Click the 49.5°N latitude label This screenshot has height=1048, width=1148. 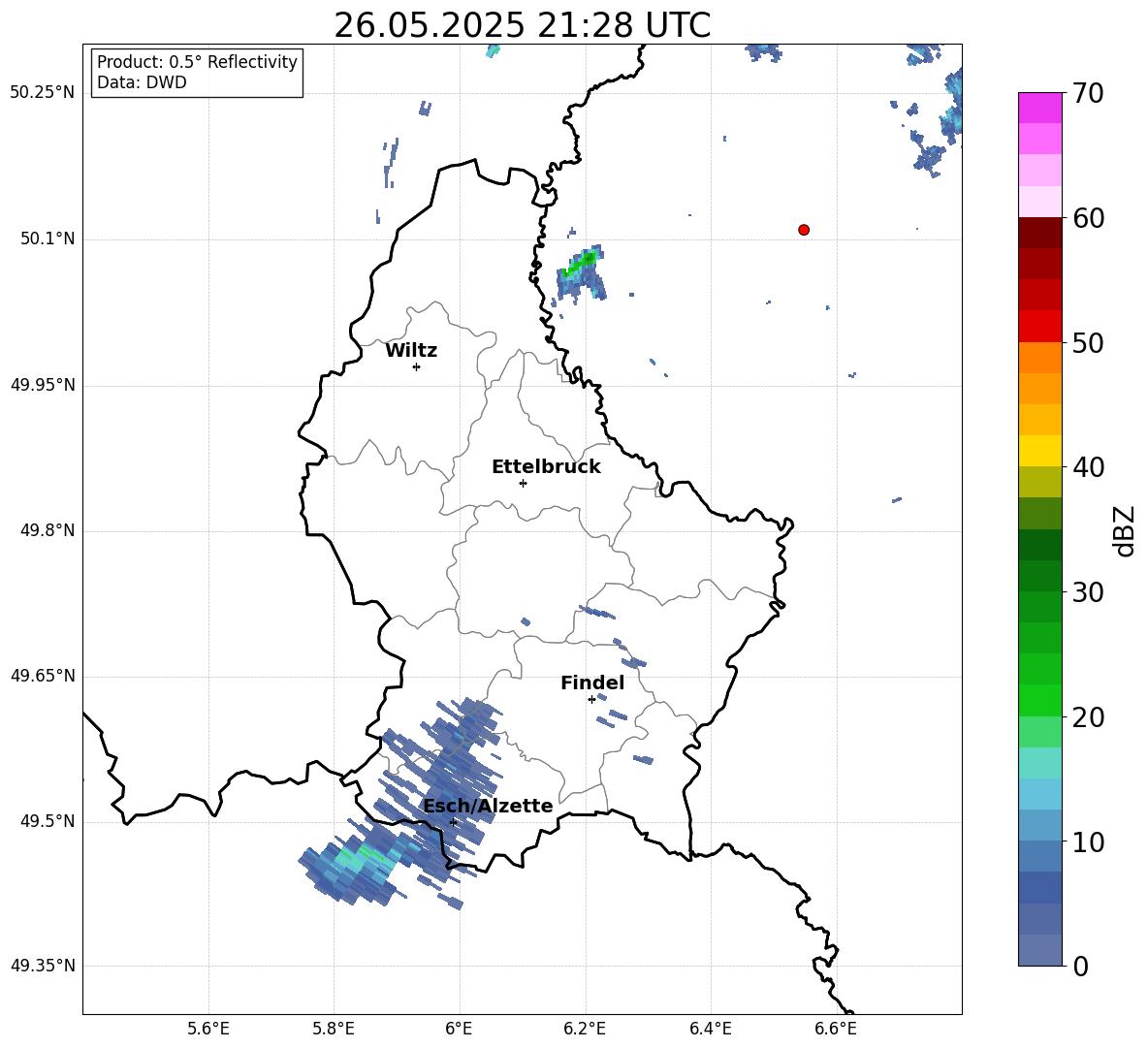(x=48, y=821)
